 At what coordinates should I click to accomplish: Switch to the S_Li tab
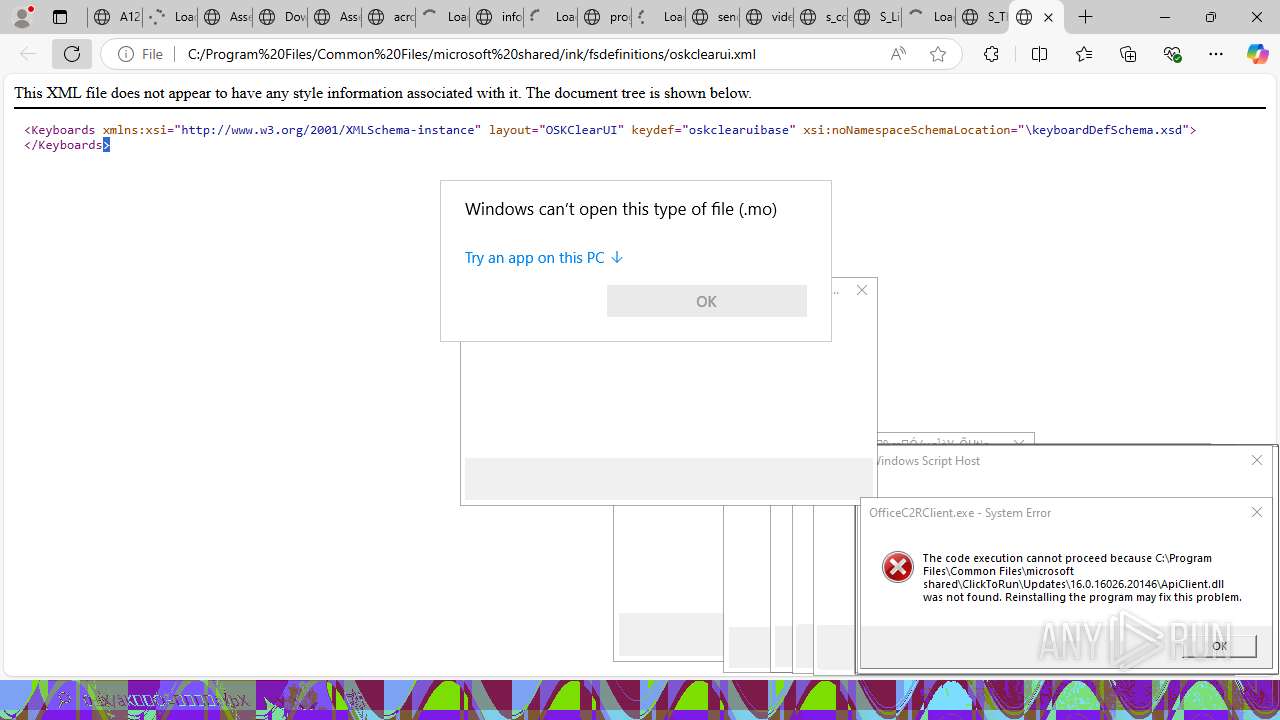(875, 17)
